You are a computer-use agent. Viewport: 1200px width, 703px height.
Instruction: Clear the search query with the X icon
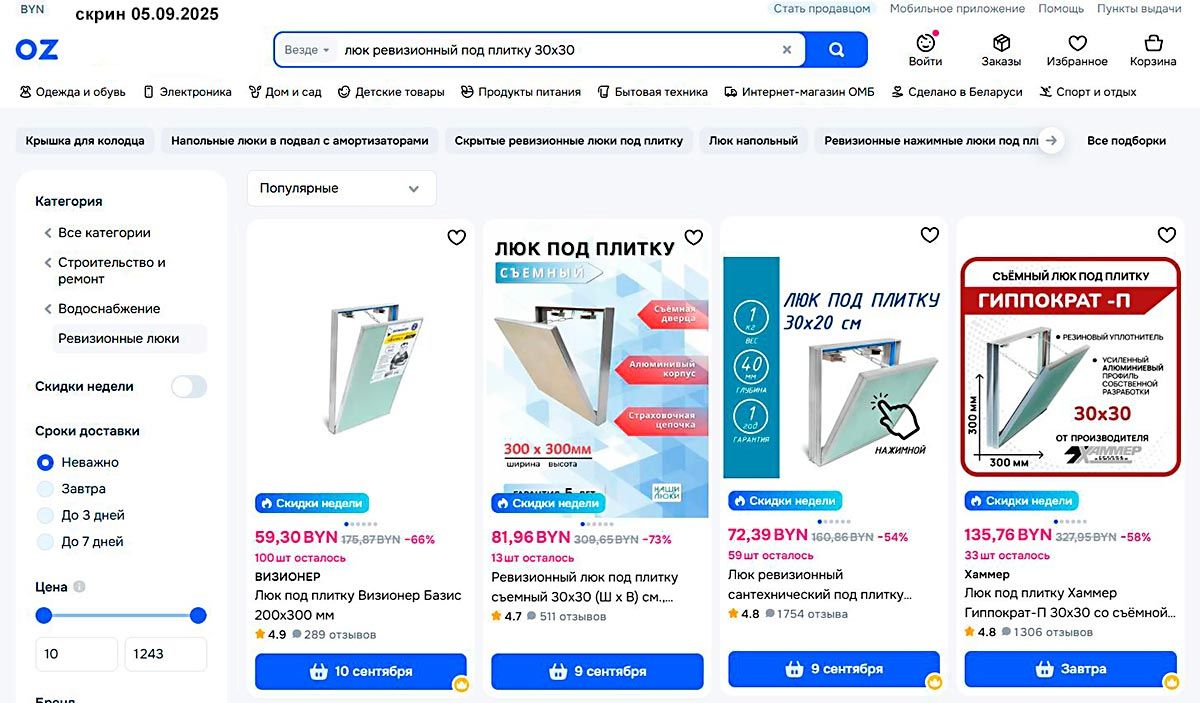(x=787, y=50)
